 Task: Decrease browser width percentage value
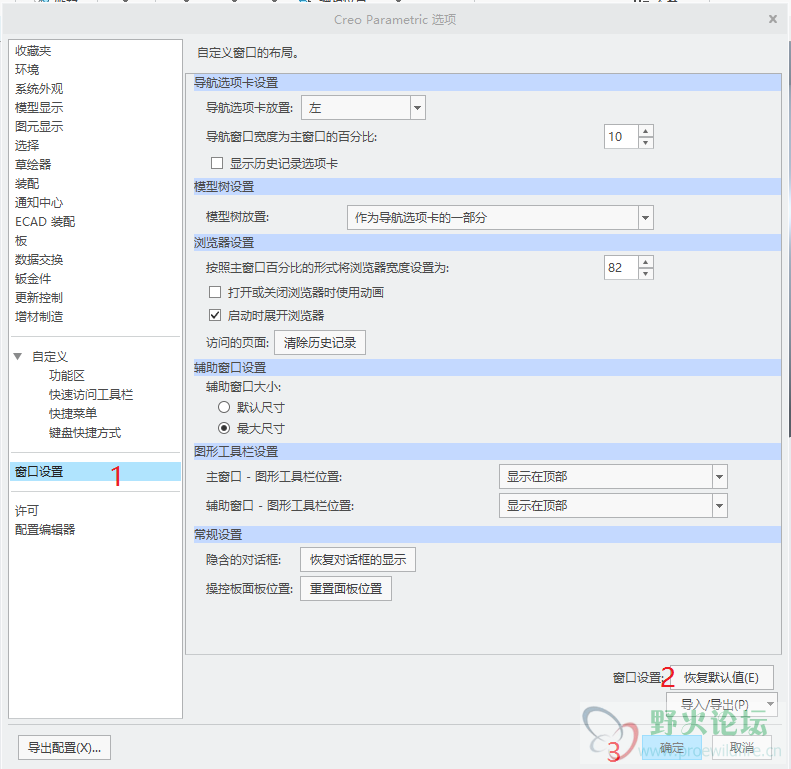pos(646,273)
